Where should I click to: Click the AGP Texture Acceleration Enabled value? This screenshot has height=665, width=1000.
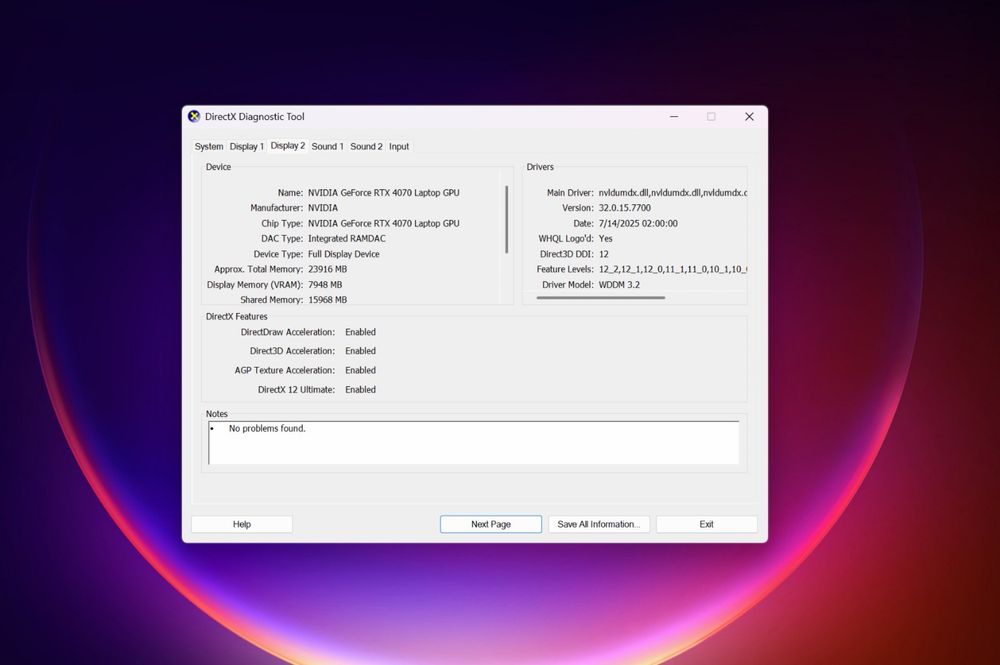360,370
